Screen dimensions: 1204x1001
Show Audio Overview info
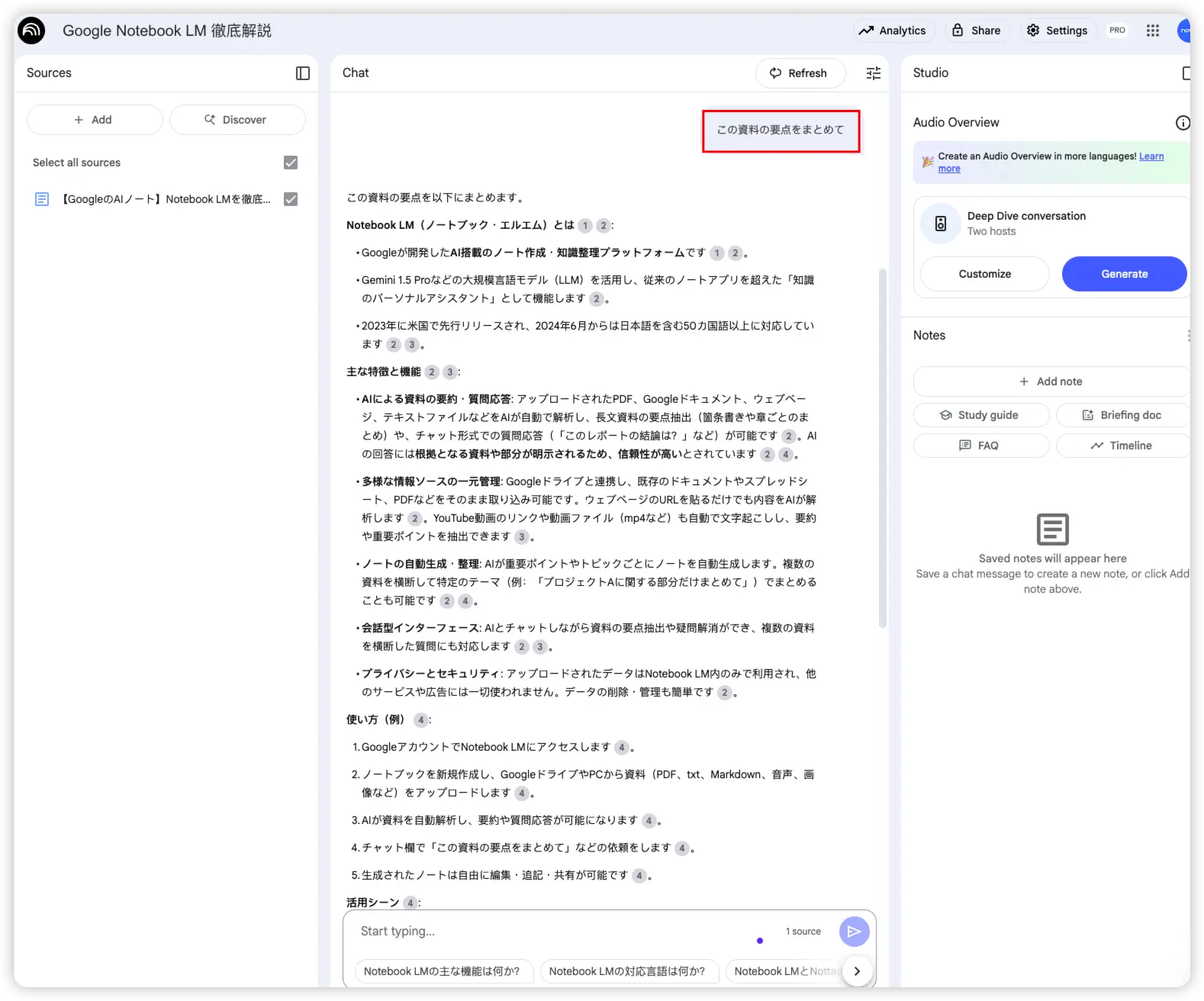click(1183, 123)
